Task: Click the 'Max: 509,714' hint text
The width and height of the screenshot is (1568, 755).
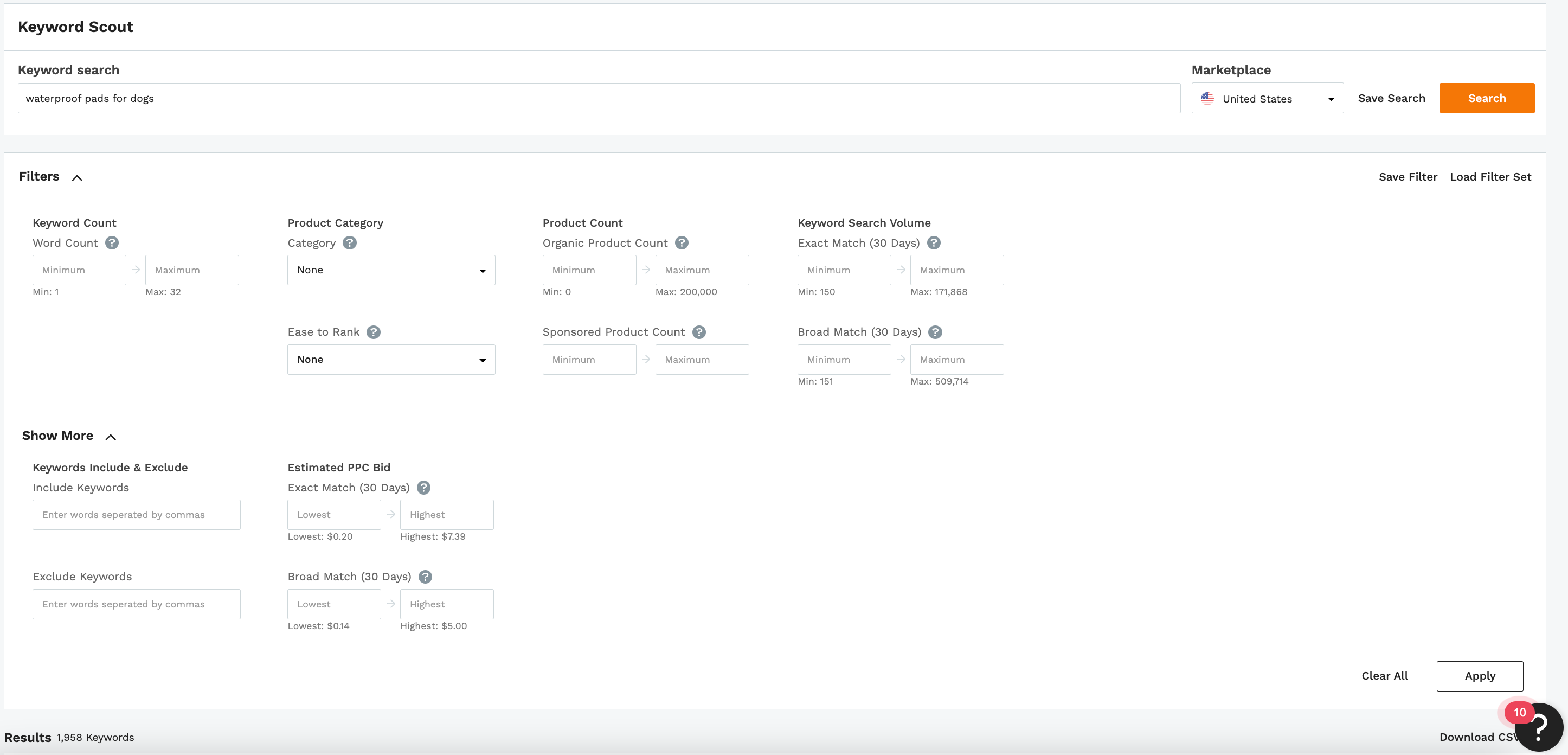Action: (939, 382)
